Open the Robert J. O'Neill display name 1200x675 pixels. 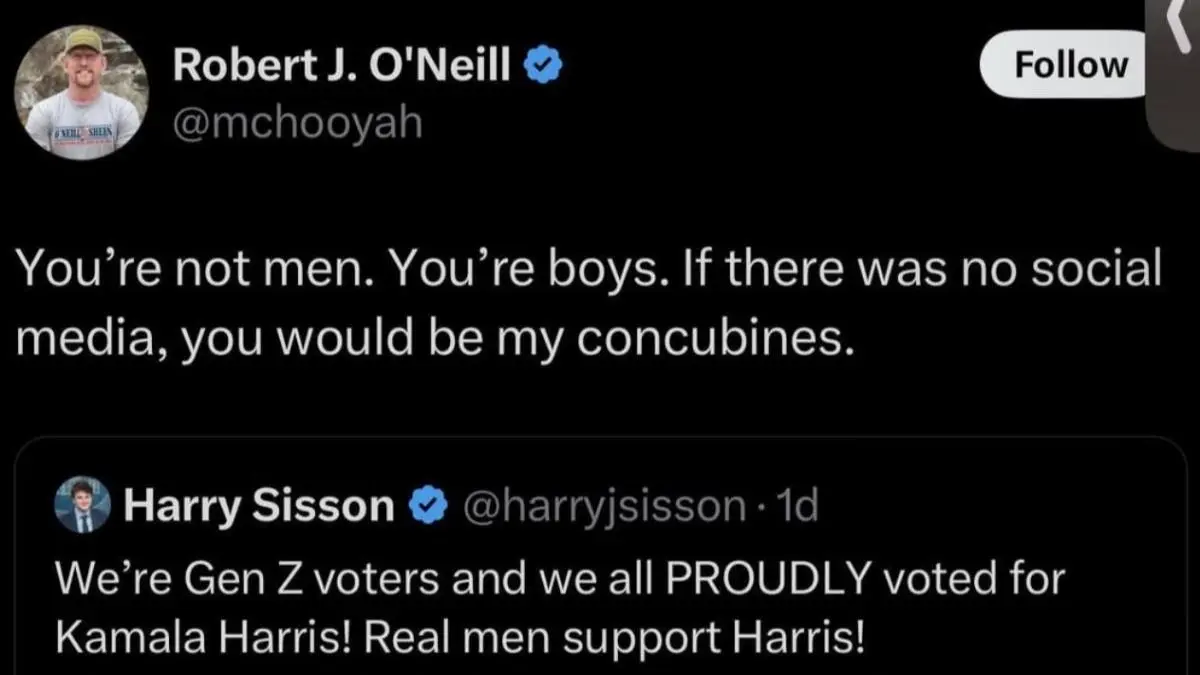(345, 67)
